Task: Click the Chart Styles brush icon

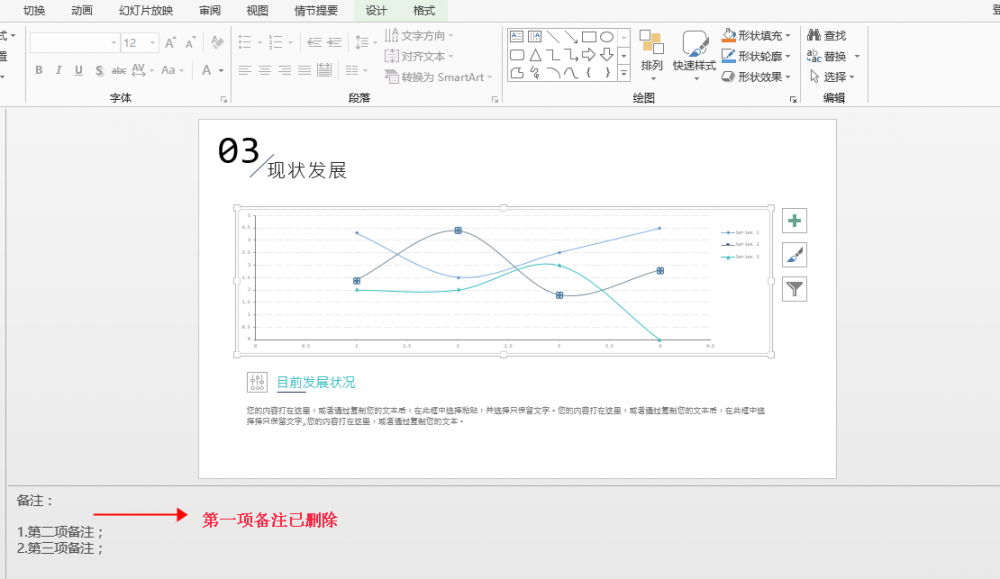Action: [793, 254]
